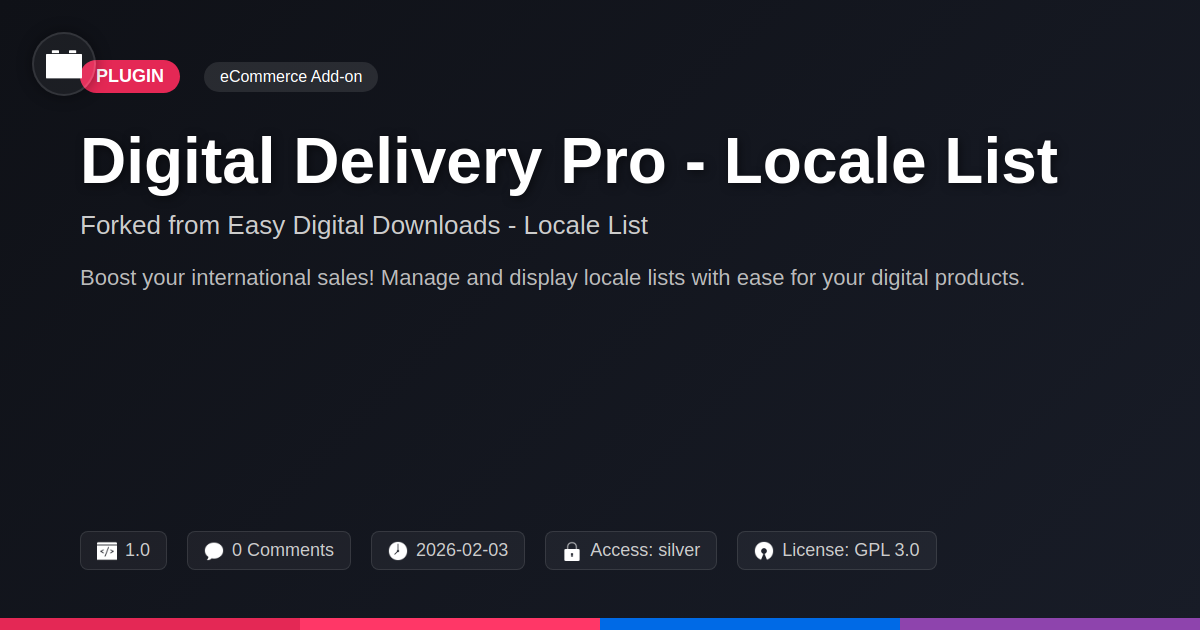Viewport: 1200px width, 630px height.
Task: Select the eCommerce Add-on category tag
Action: [291, 77]
